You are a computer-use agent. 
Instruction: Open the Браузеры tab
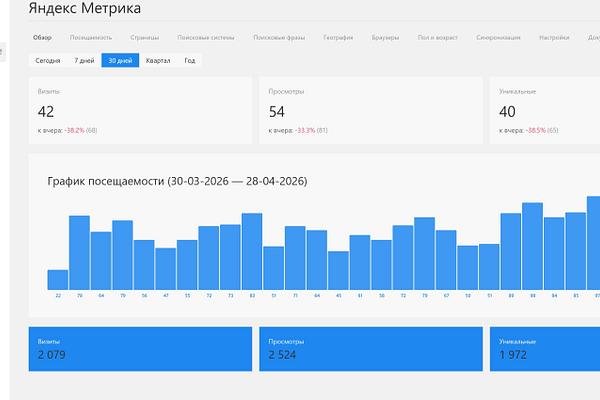385,38
